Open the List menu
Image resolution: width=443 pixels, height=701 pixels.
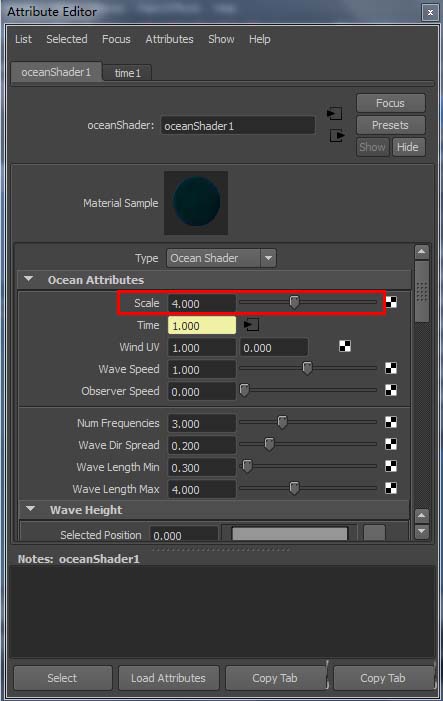tap(23, 39)
